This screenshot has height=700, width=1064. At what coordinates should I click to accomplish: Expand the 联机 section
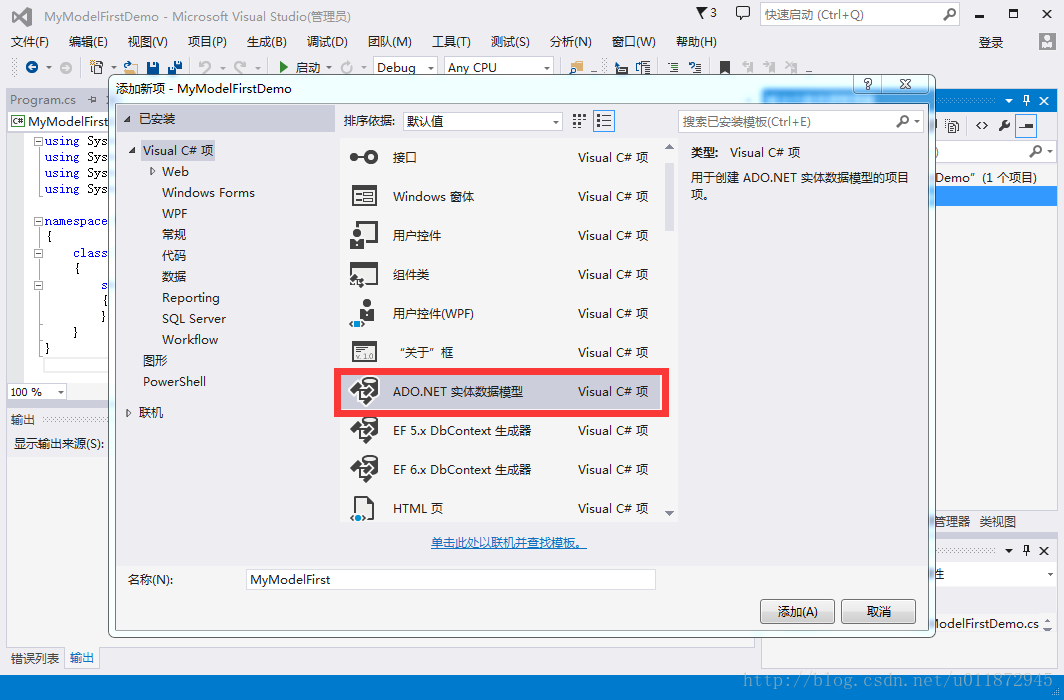click(129, 413)
